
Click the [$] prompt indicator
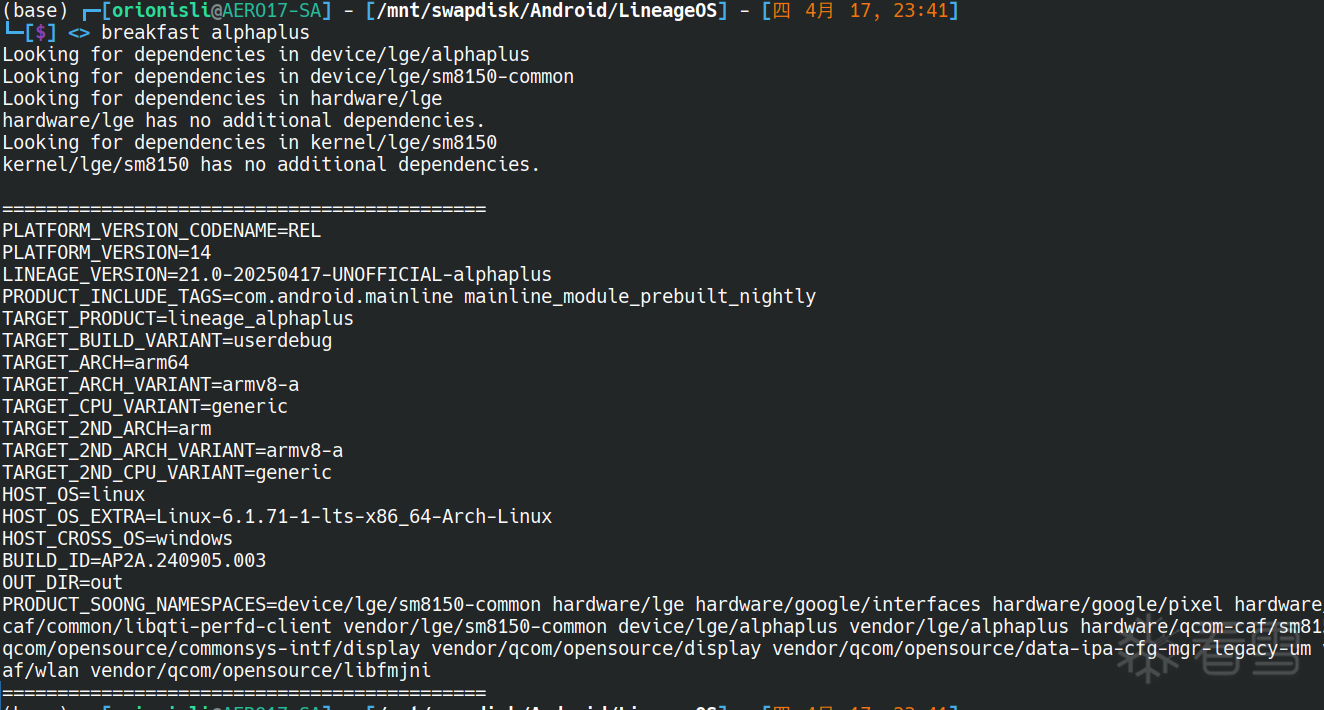click(x=40, y=33)
